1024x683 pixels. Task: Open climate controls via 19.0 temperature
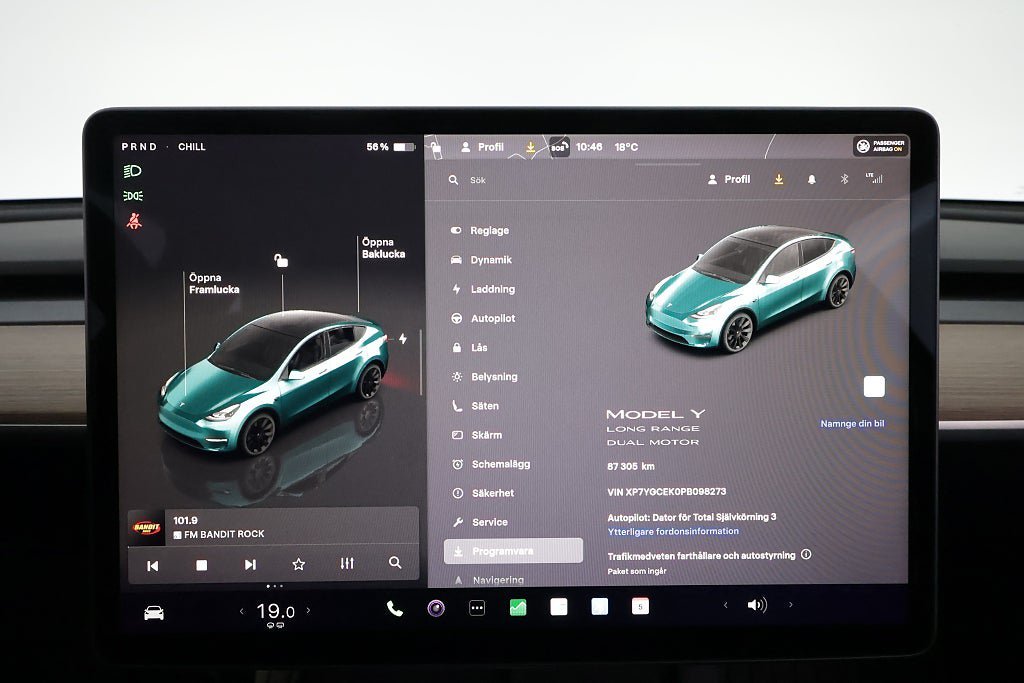coord(275,612)
